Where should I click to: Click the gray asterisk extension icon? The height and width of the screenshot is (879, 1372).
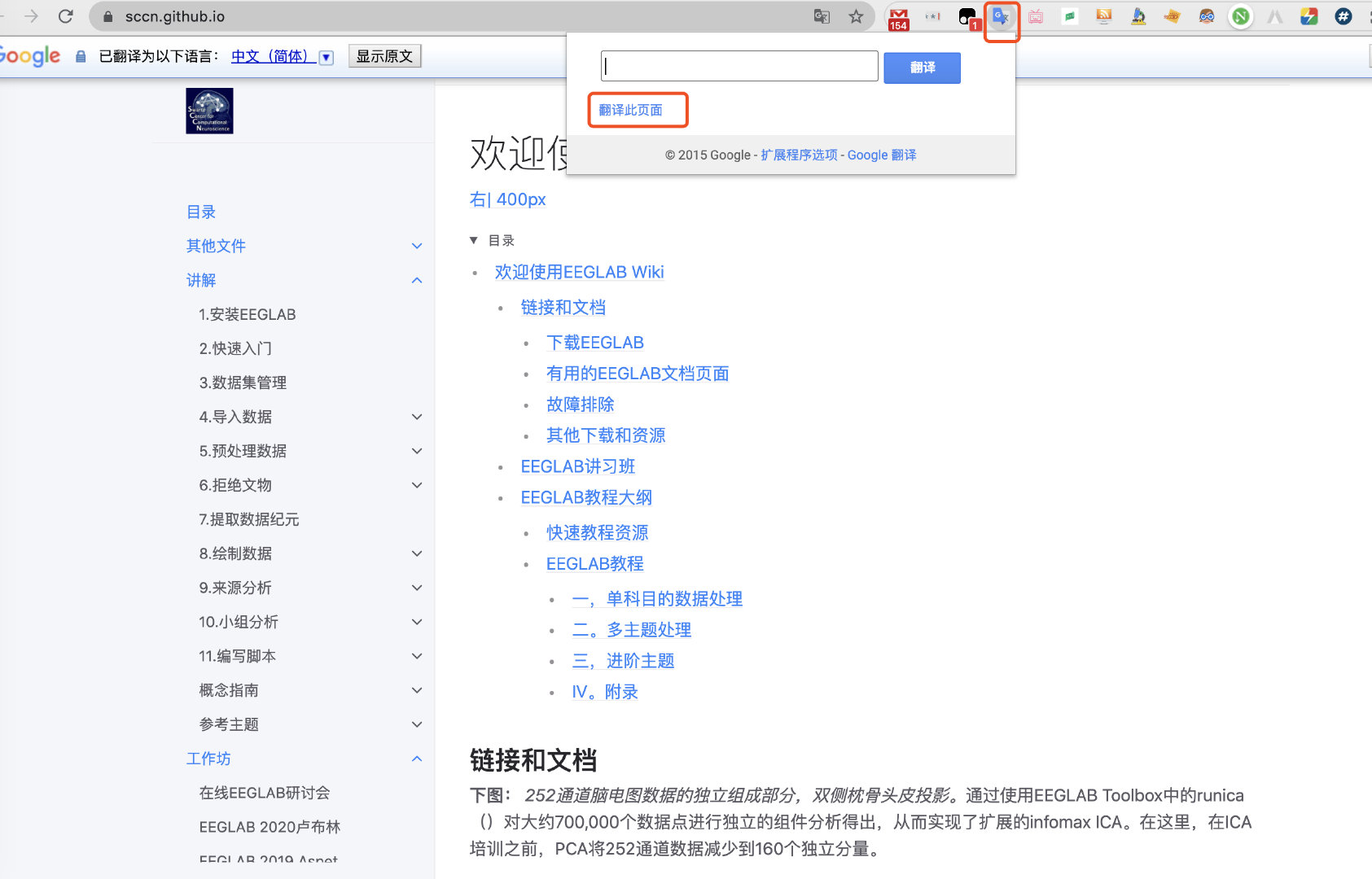933,16
